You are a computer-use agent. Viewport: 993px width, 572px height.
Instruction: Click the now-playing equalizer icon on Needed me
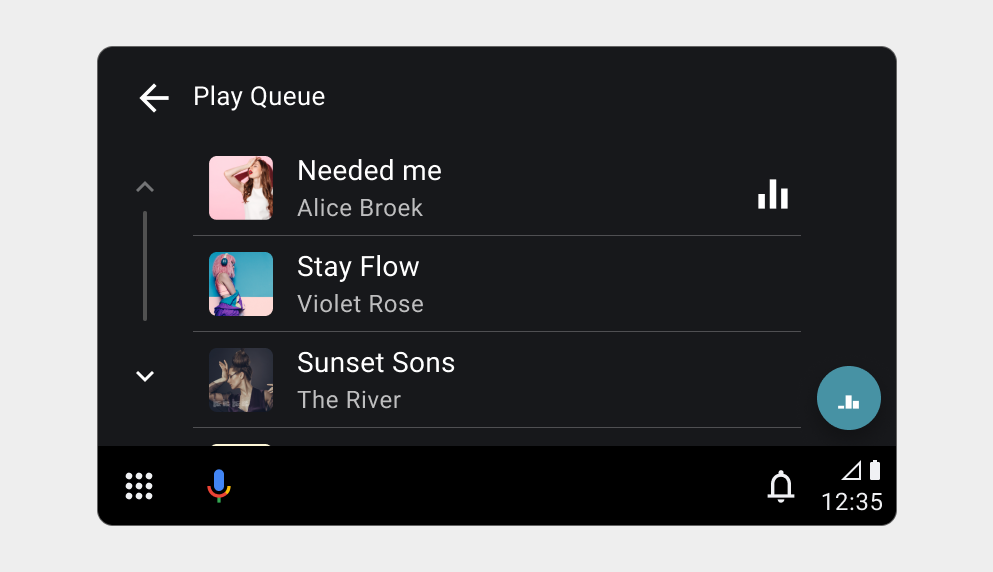click(773, 194)
